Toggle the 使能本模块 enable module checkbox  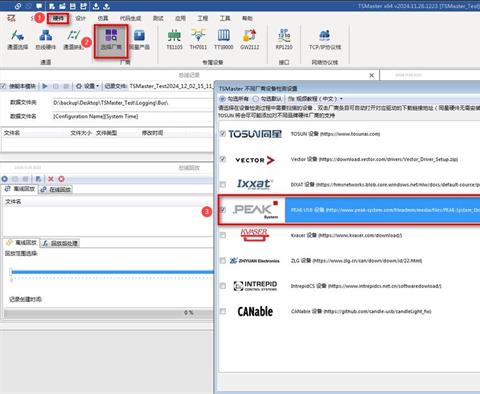tap(4, 86)
